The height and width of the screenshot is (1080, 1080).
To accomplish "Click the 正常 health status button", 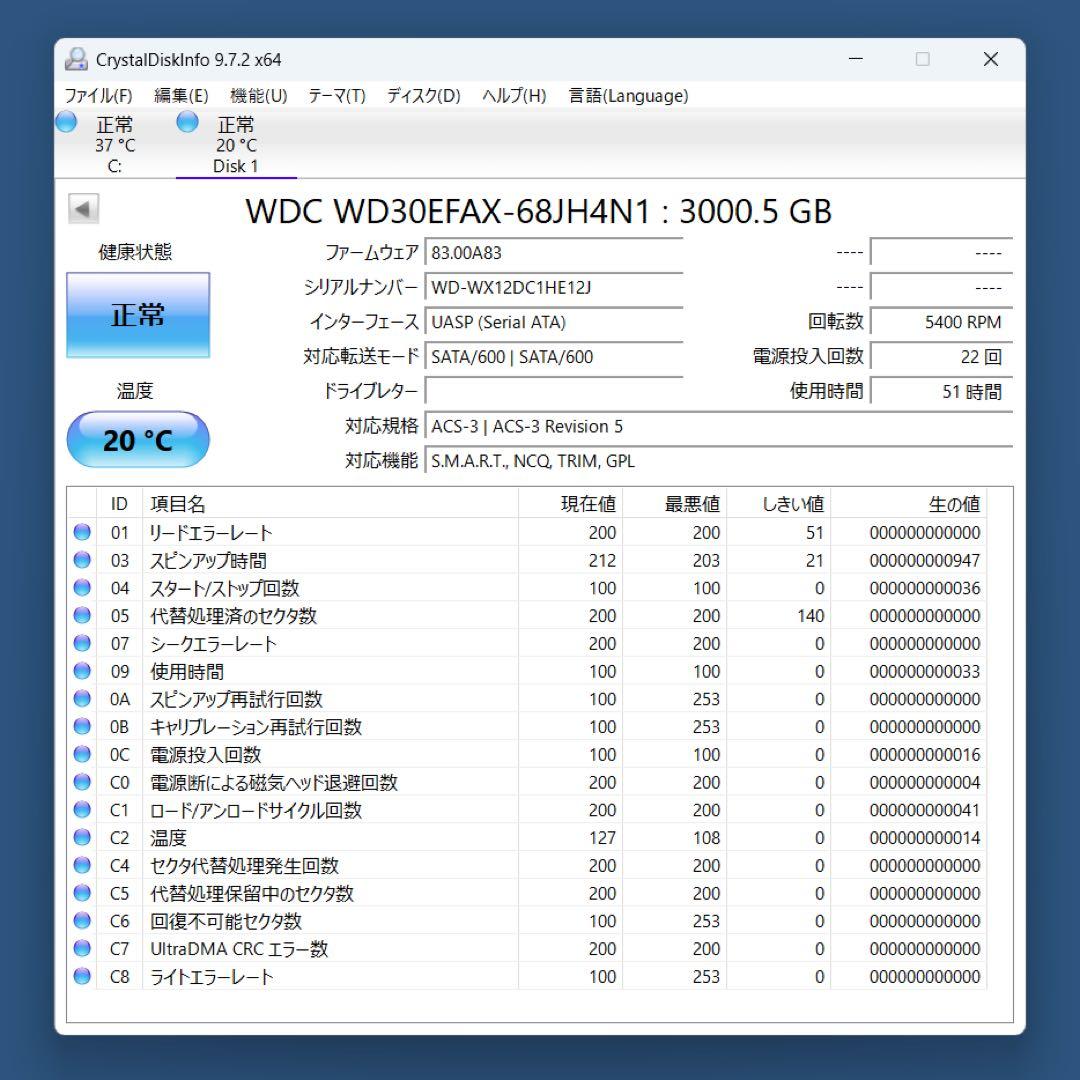I will point(137,314).
